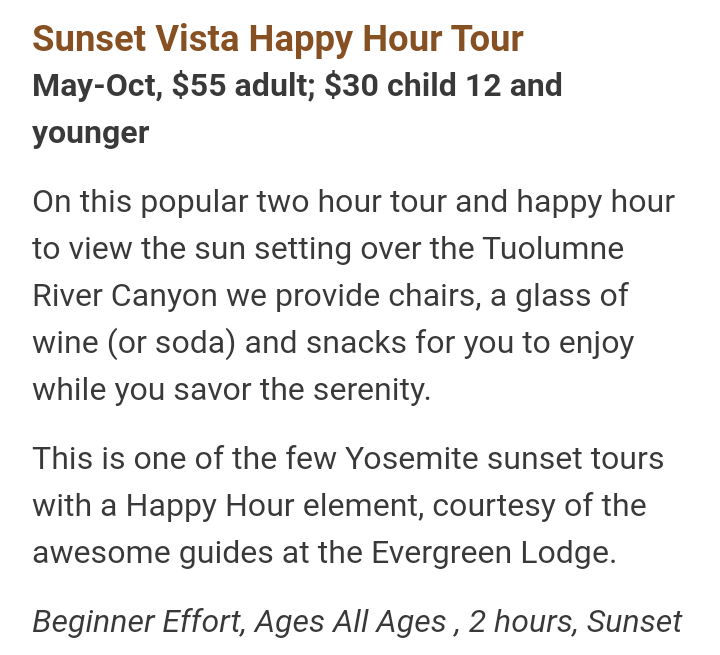The width and height of the screenshot is (720, 655).
Task: Click "This is one of the few" text
Action: pos(173,459)
